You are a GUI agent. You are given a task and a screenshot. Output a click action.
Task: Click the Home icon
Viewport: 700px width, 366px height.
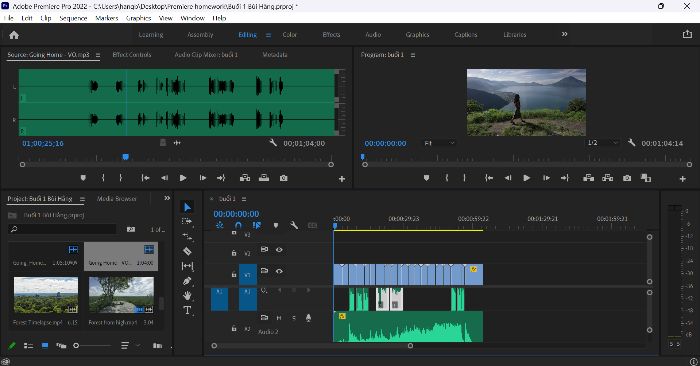click(14, 35)
